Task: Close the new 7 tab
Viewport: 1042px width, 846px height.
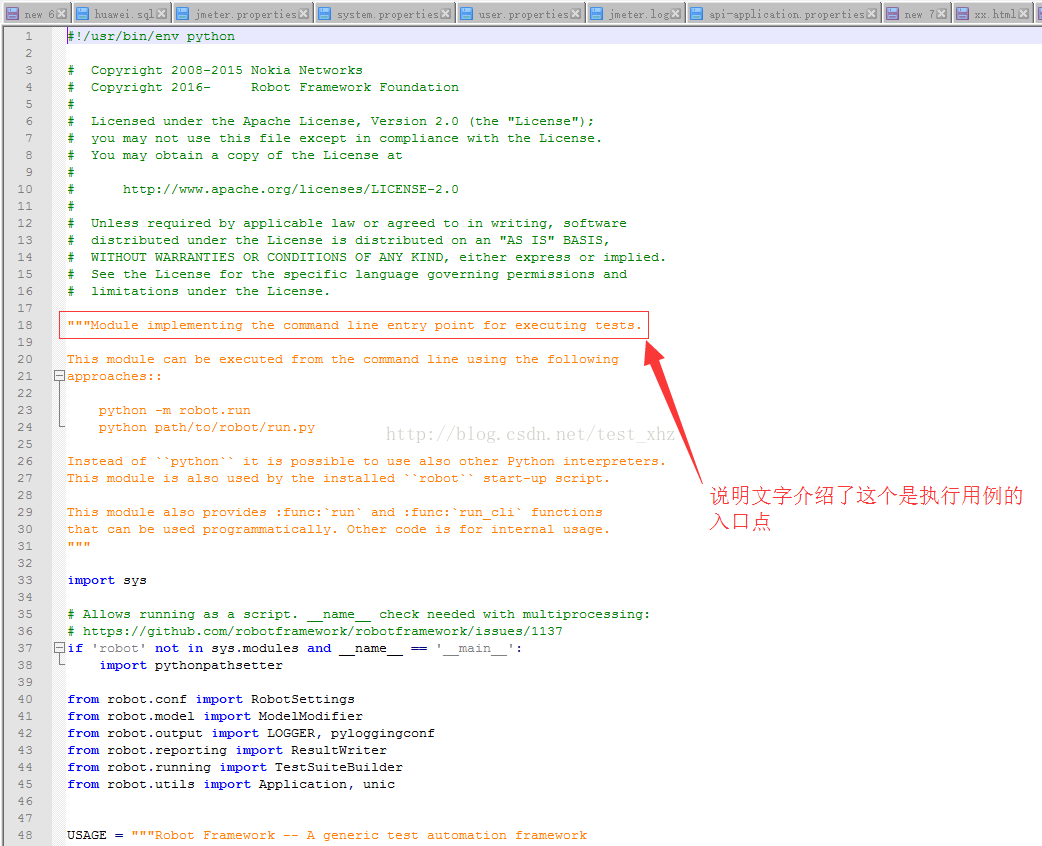Action: click(941, 13)
